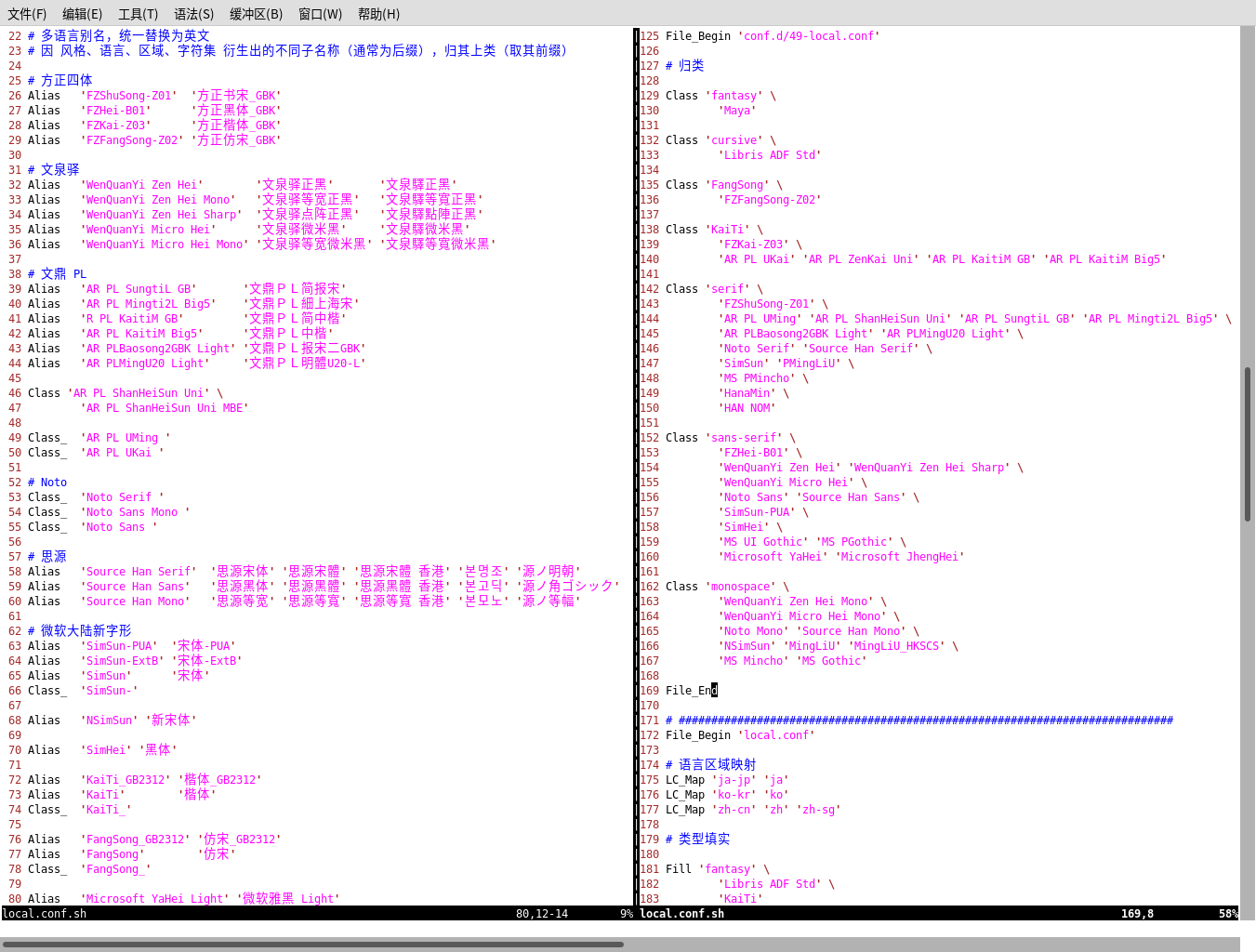Image resolution: width=1256 pixels, height=952 pixels.
Task: Open the 工具(T) menu
Action: 139,14
